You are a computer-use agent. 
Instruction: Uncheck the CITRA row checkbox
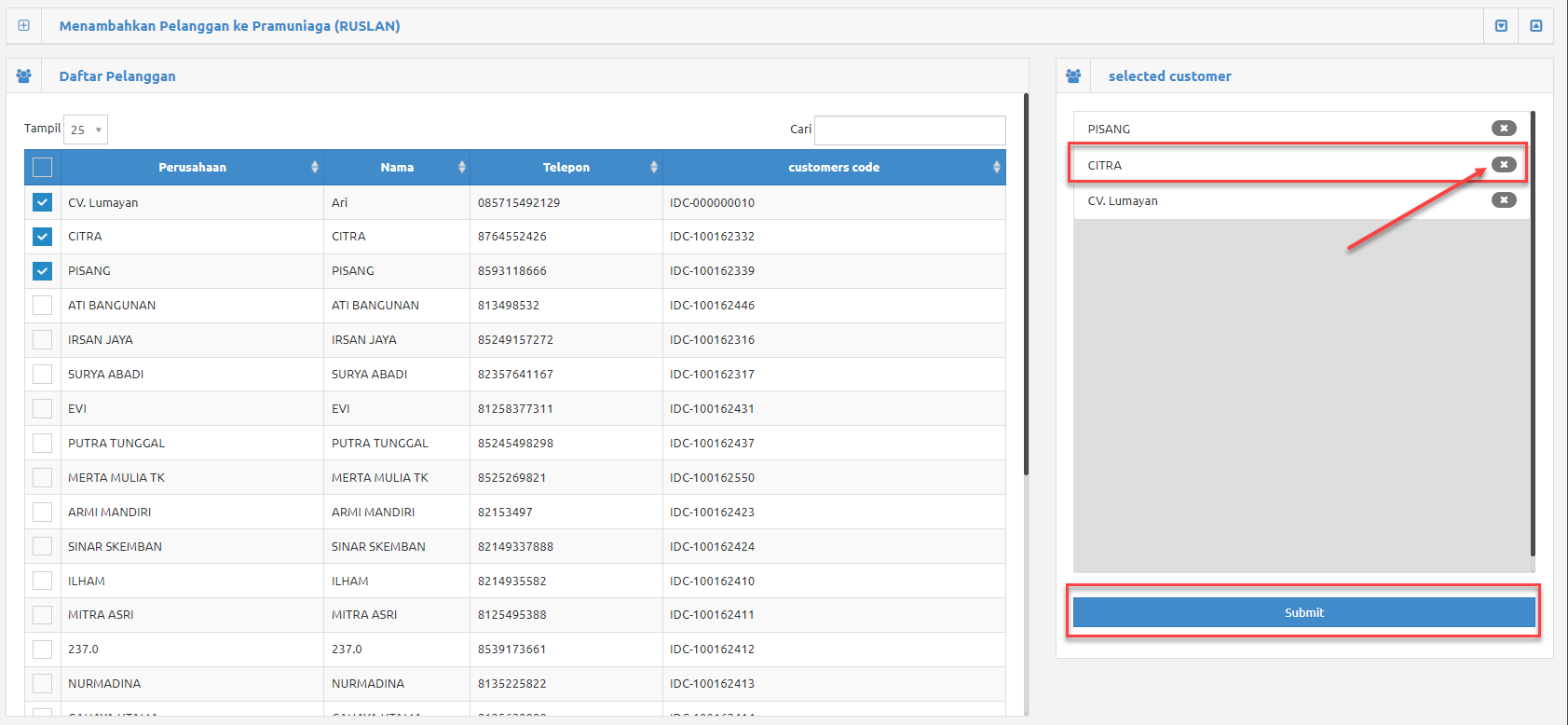[x=42, y=237]
